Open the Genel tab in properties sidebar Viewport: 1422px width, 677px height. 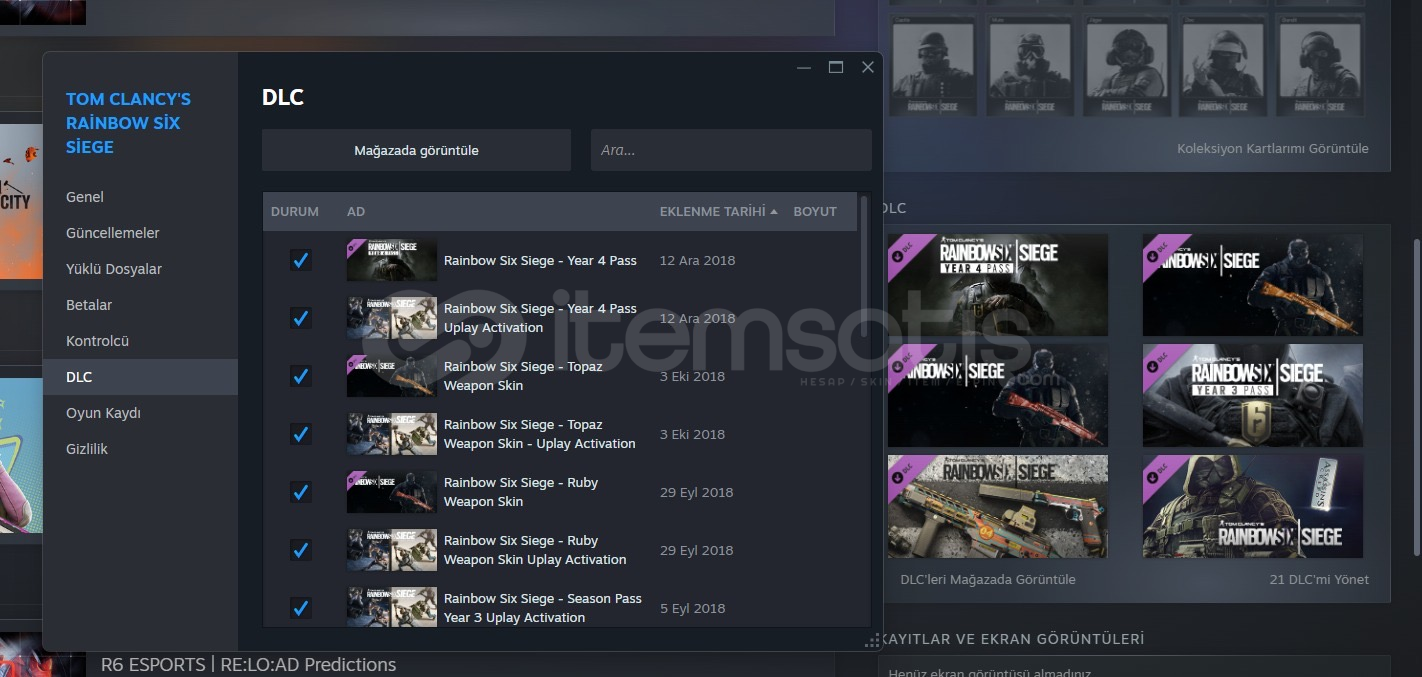[x=85, y=197]
